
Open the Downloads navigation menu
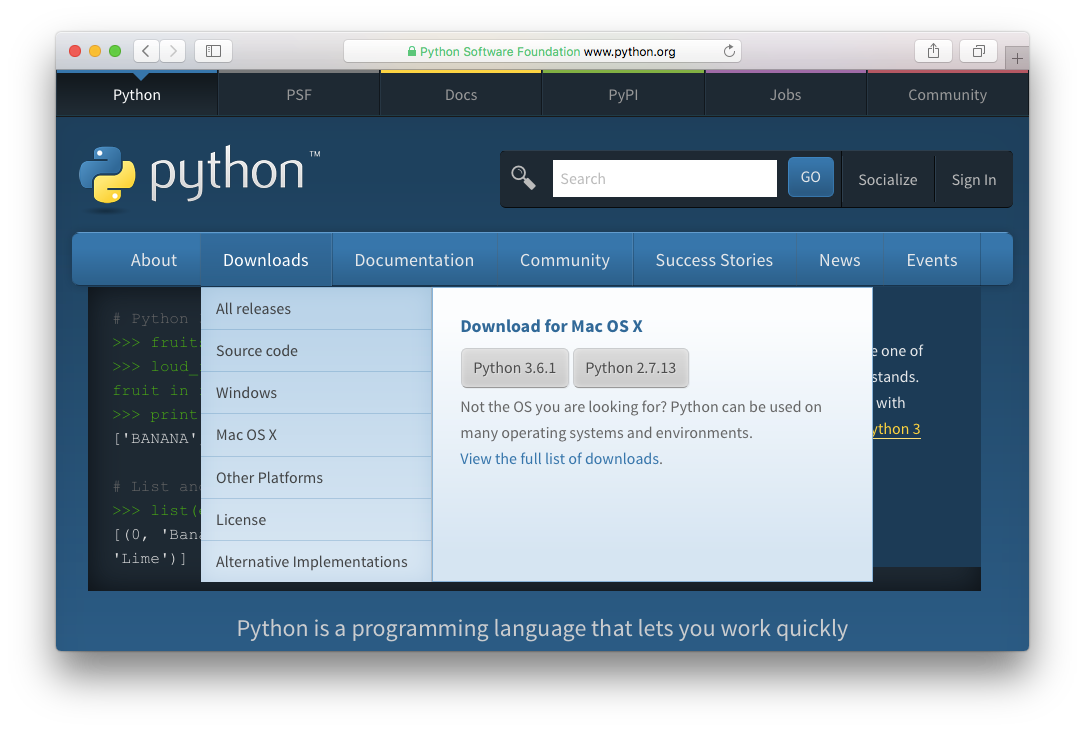pyautogui.click(x=266, y=260)
